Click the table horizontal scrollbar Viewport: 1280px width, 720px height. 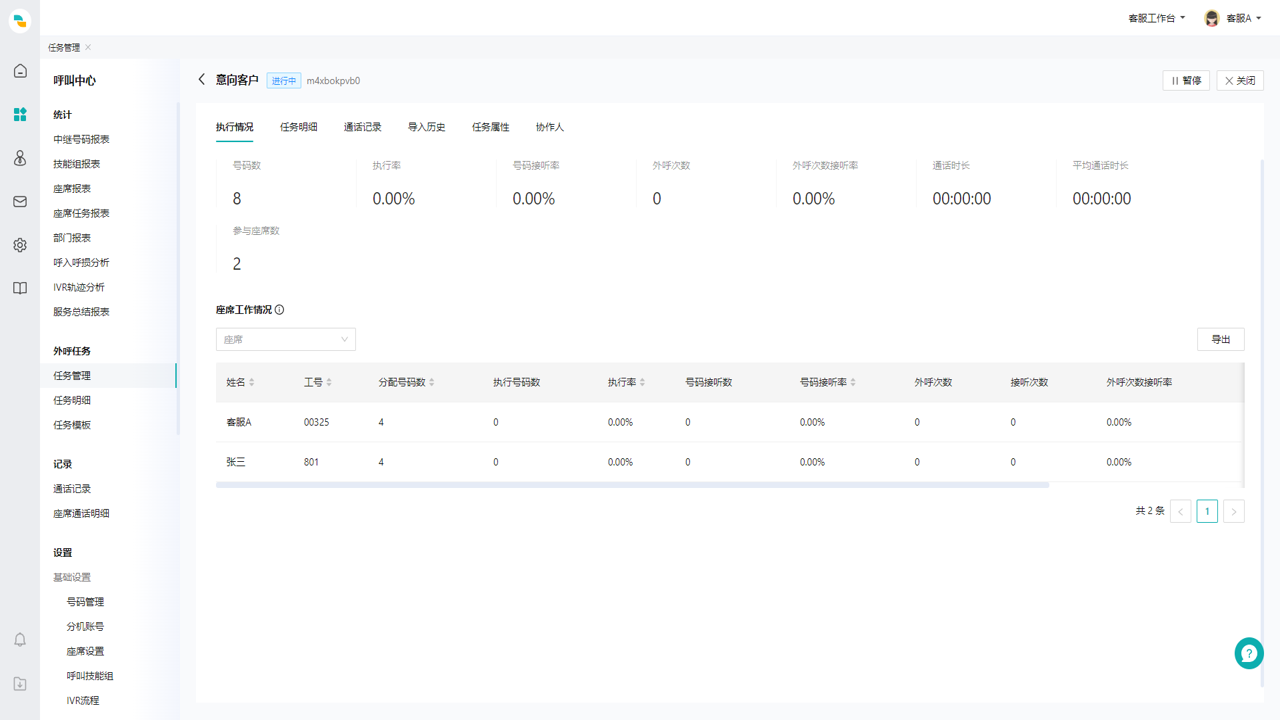[632, 485]
